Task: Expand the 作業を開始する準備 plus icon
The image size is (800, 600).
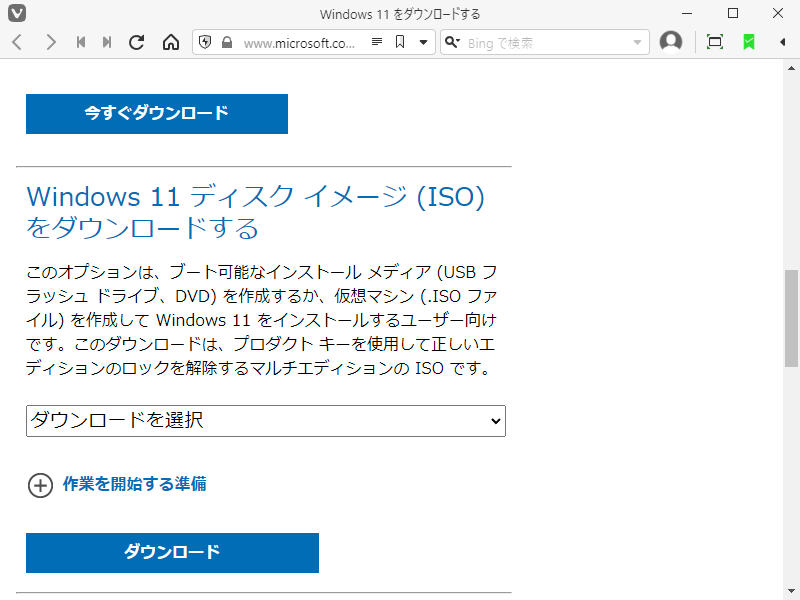Action: click(40, 485)
